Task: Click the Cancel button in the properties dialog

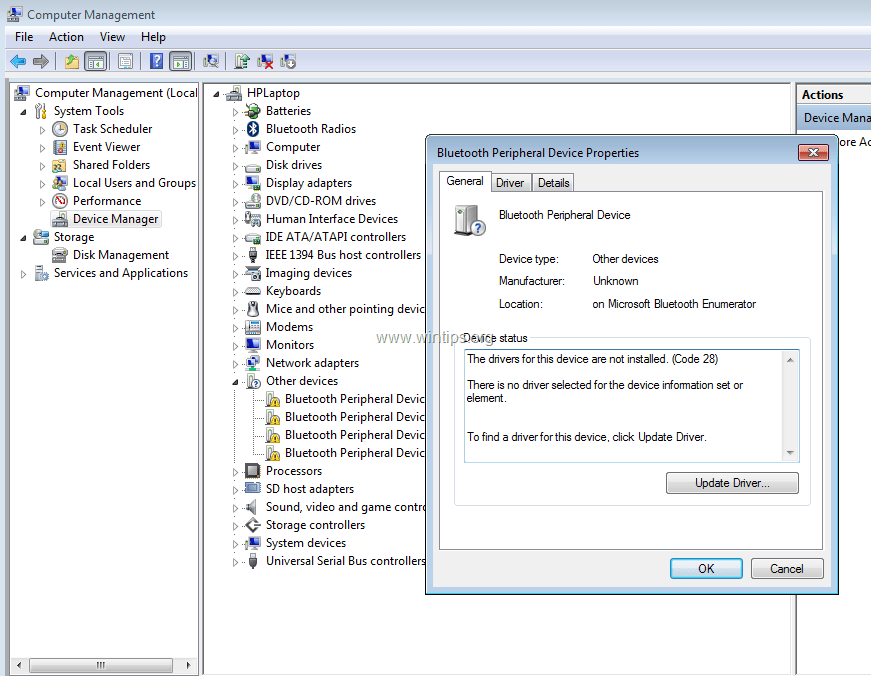Action: click(787, 568)
